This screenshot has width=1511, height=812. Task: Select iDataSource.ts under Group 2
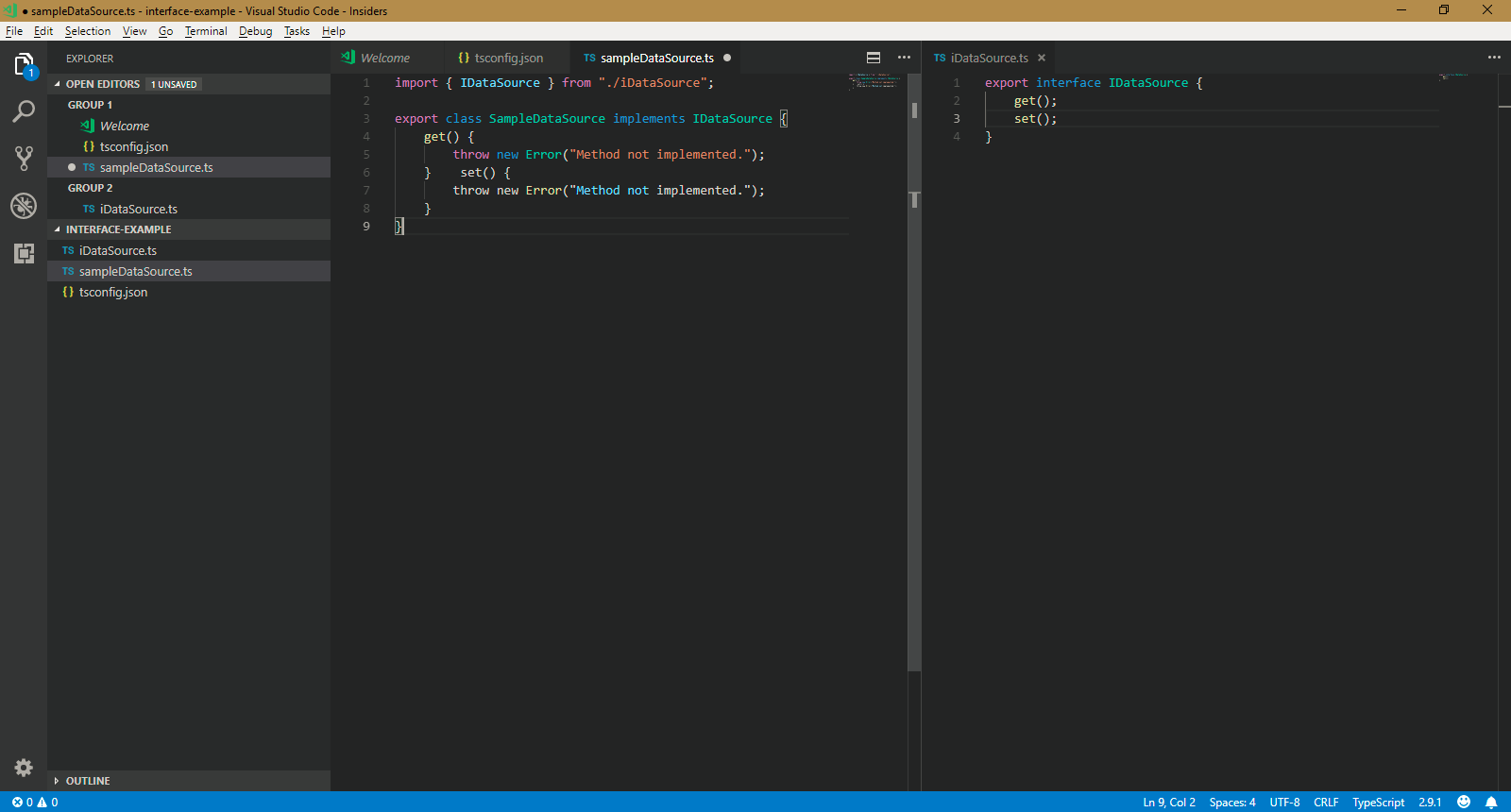189,209
